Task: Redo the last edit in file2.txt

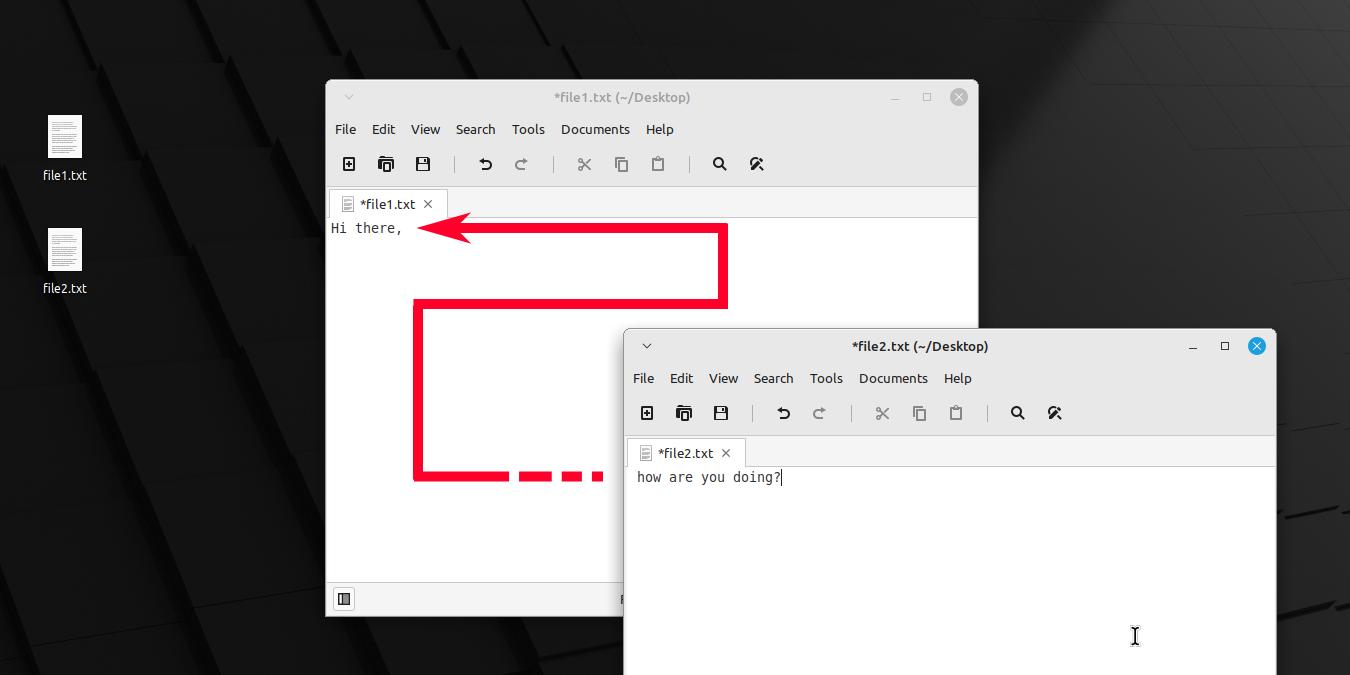Action: pos(819,412)
